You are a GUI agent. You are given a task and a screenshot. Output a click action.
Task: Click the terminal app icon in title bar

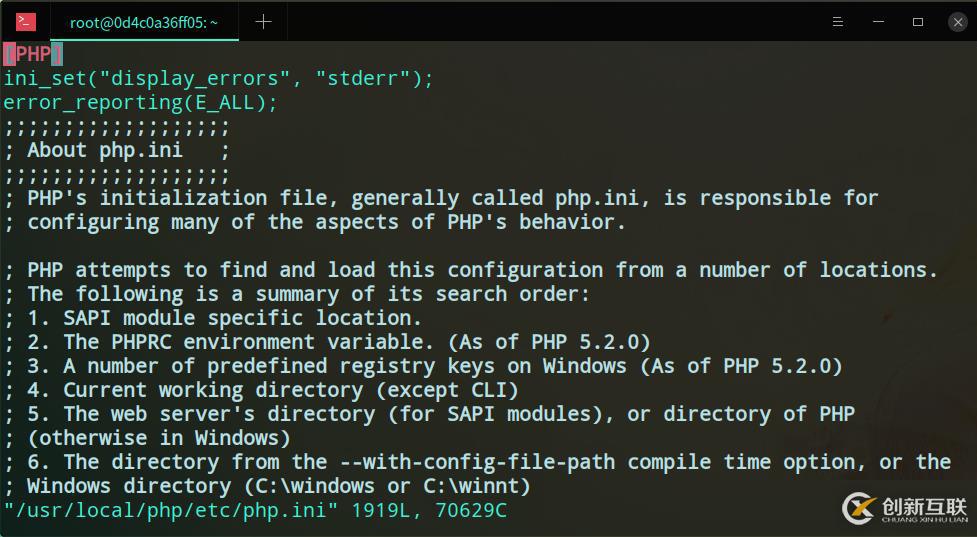click(26, 21)
